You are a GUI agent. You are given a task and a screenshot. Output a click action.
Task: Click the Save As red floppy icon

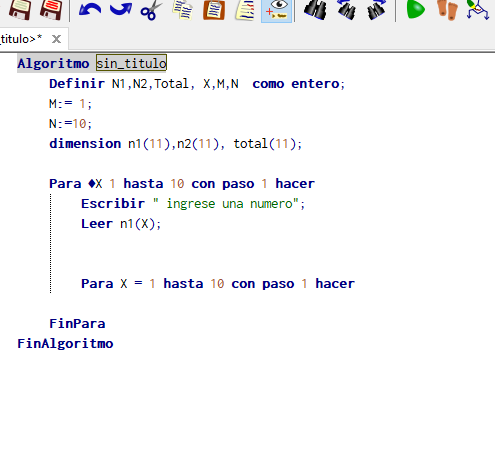(x=51, y=9)
